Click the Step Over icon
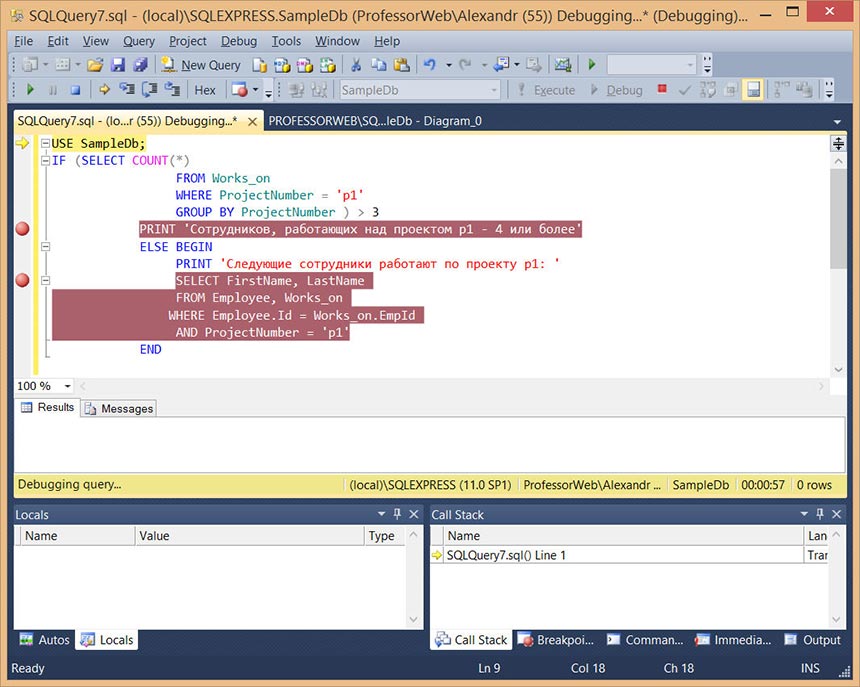The image size is (860, 687). 149,89
